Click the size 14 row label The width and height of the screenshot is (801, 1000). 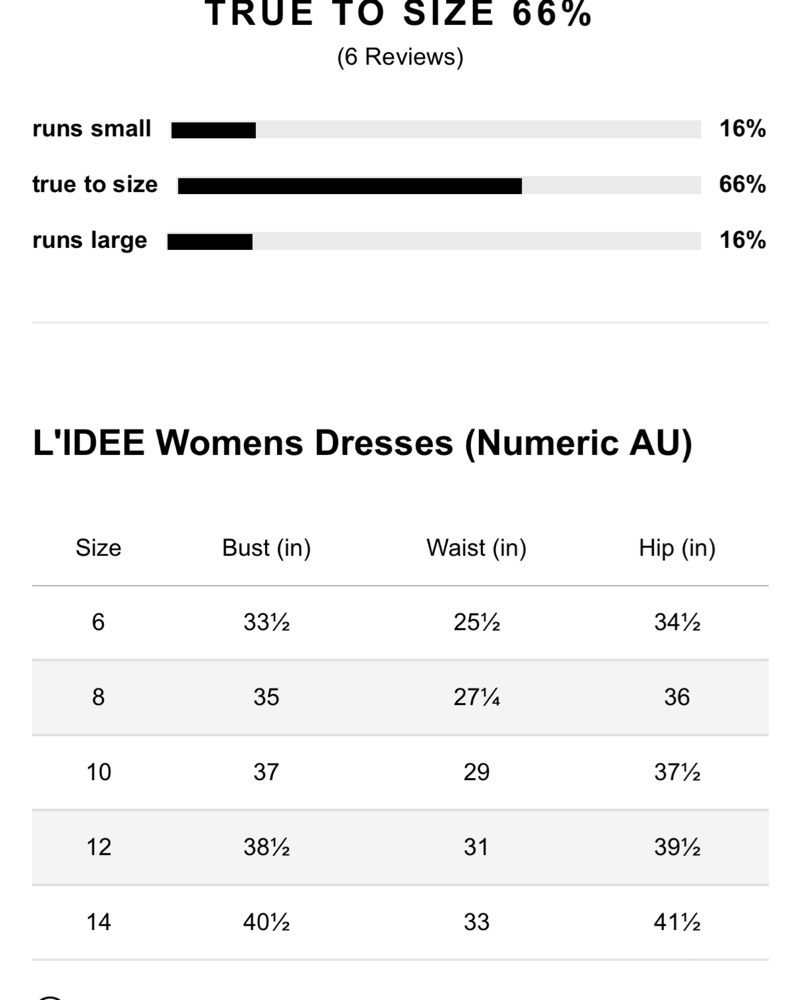[98, 922]
